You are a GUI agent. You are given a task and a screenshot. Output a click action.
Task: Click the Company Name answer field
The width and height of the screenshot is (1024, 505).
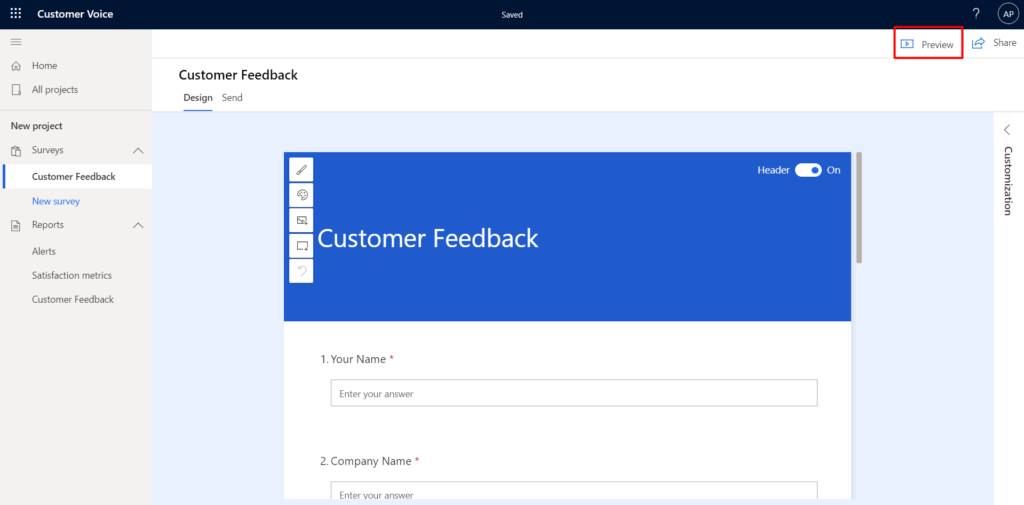tap(574, 491)
